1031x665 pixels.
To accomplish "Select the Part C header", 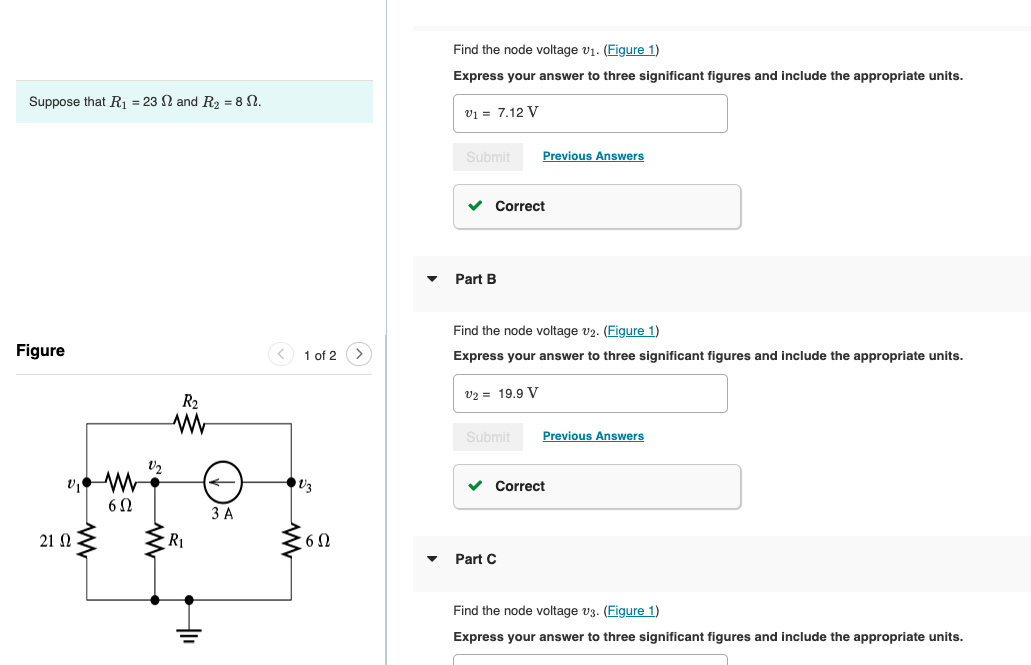I will coord(475,560).
